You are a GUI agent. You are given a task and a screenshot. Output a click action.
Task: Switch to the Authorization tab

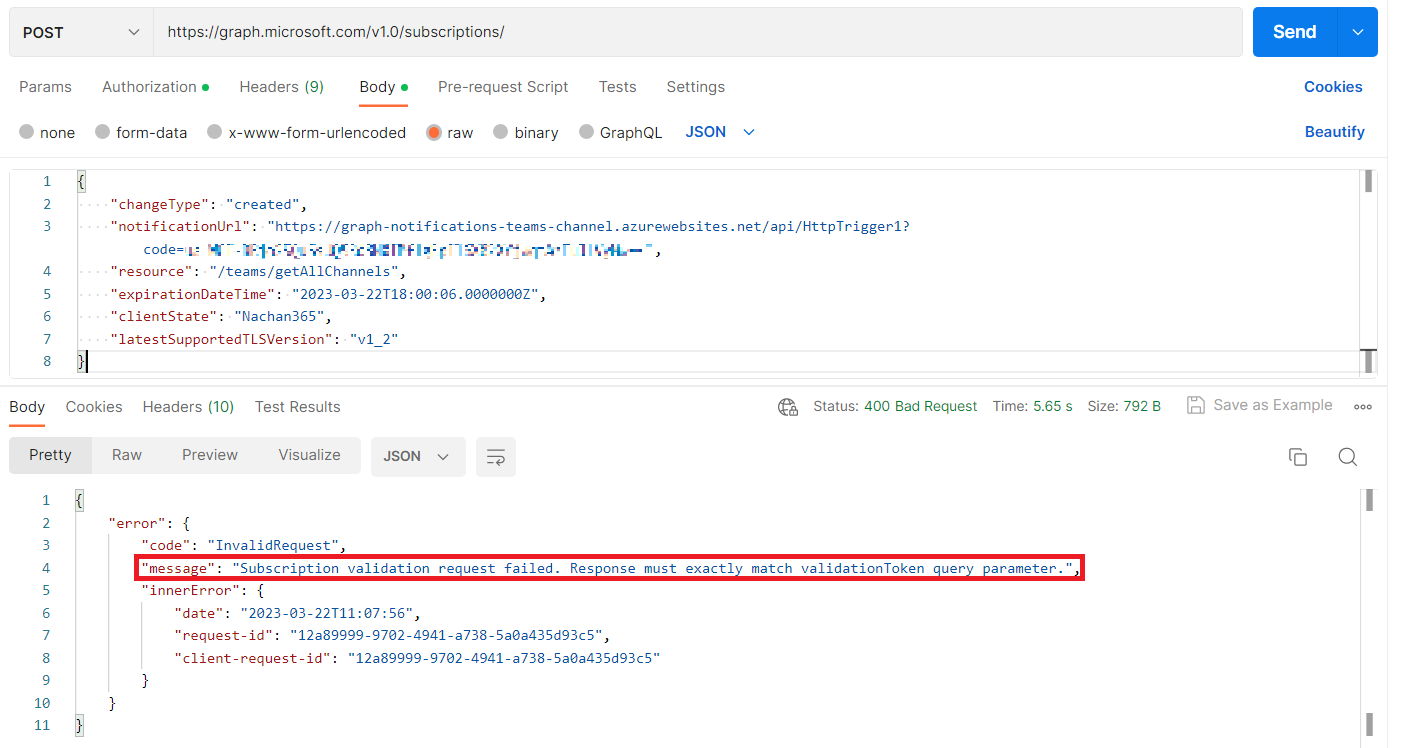149,87
